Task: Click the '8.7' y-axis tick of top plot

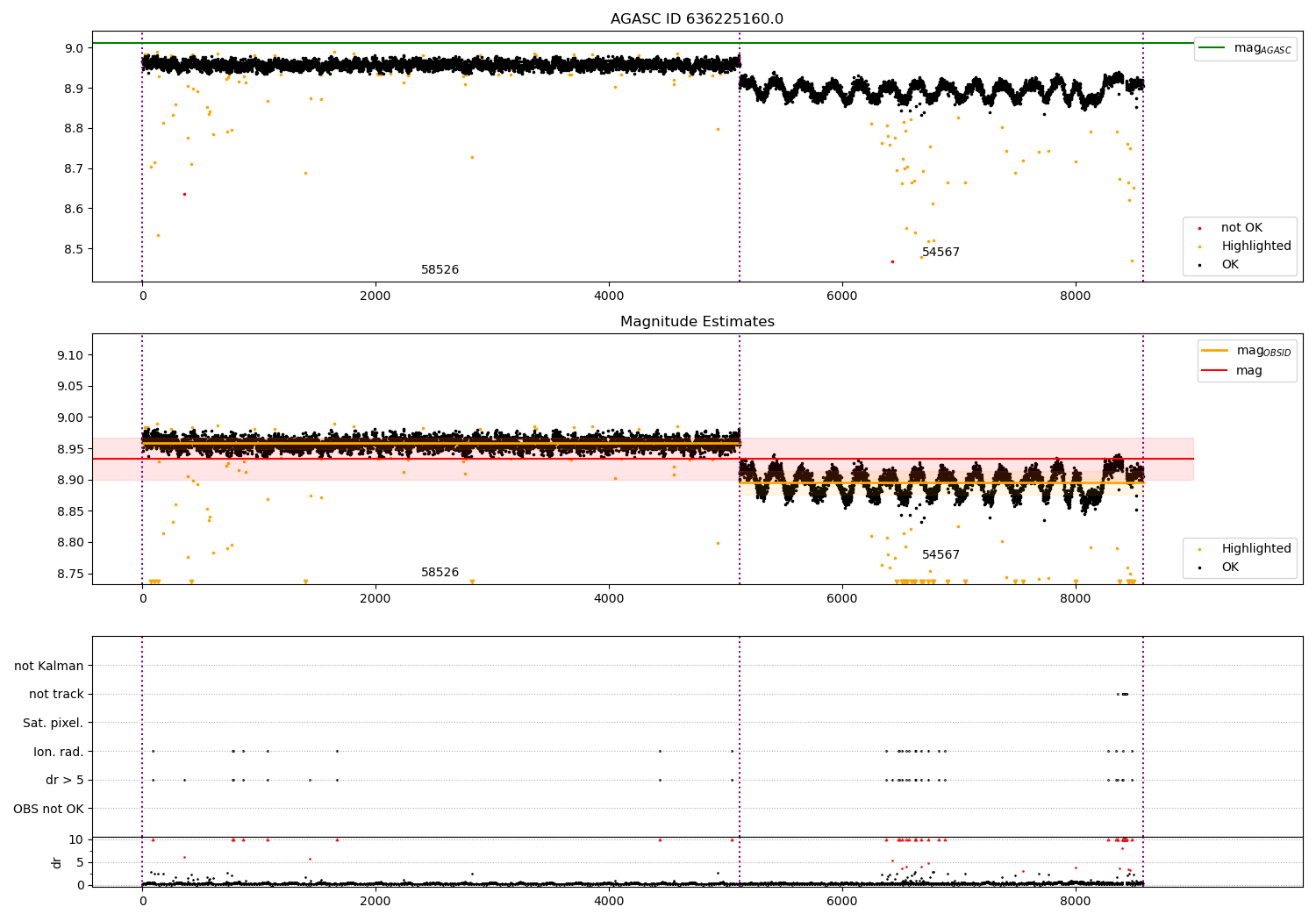Action: click(75, 168)
